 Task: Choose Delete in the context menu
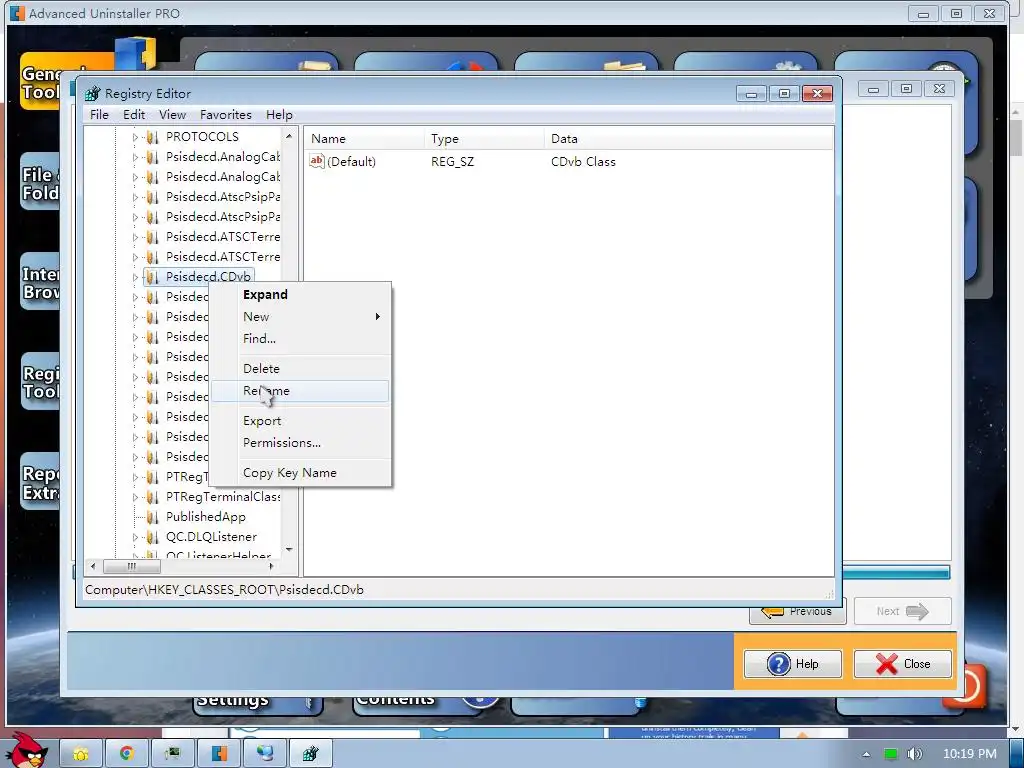click(x=300, y=368)
